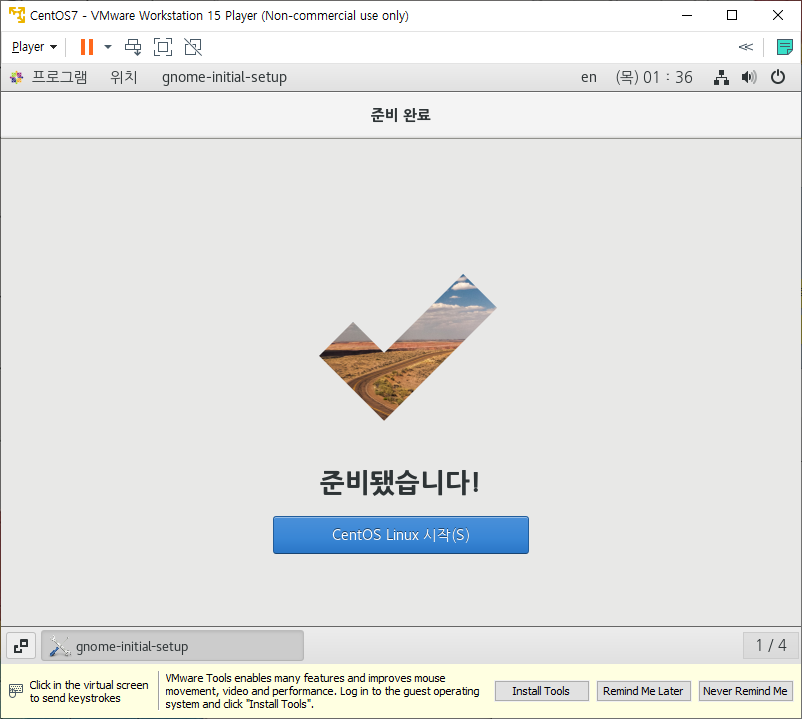Pause the virtual machine
This screenshot has width=802, height=719.
pos(87,47)
